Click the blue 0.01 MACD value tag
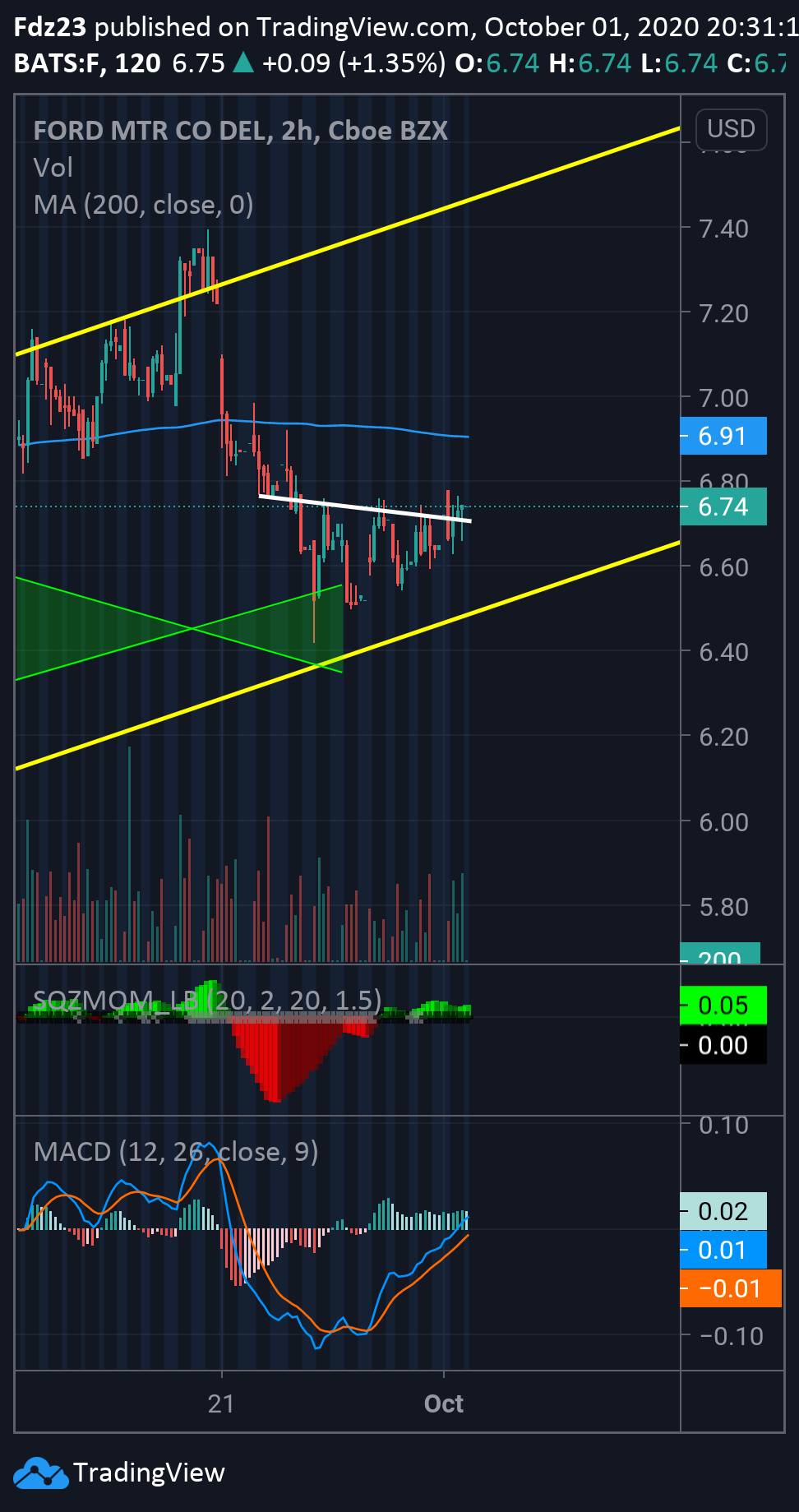This screenshot has width=799, height=1512. 723,1250
